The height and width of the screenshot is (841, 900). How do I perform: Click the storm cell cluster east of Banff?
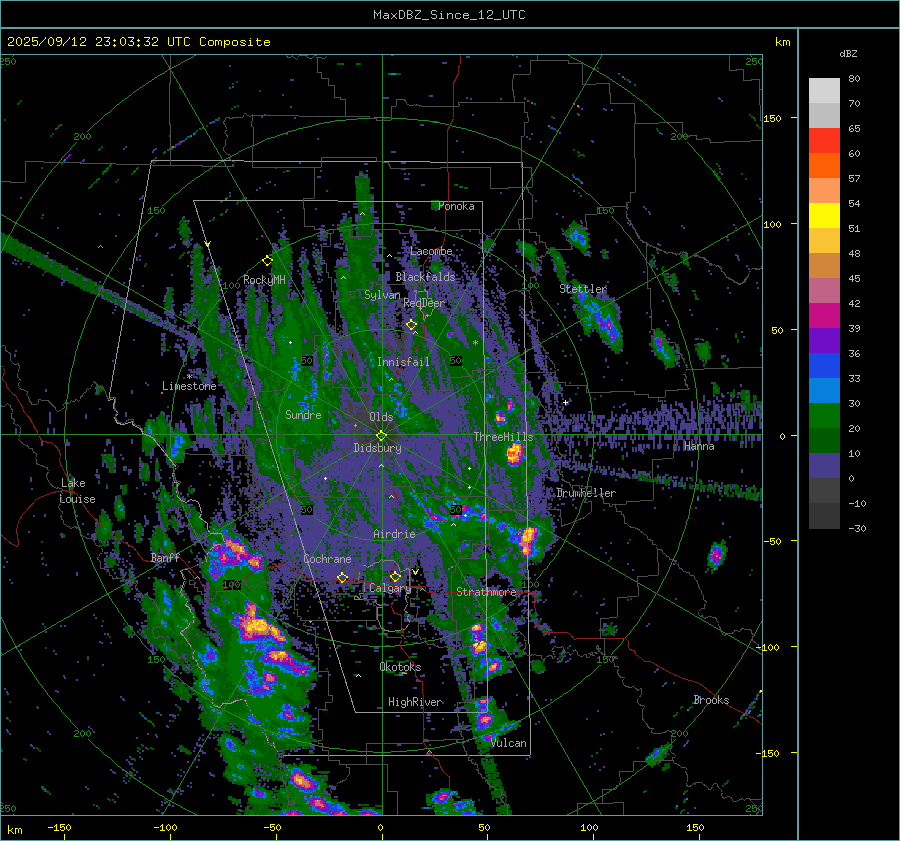pyautogui.click(x=234, y=555)
